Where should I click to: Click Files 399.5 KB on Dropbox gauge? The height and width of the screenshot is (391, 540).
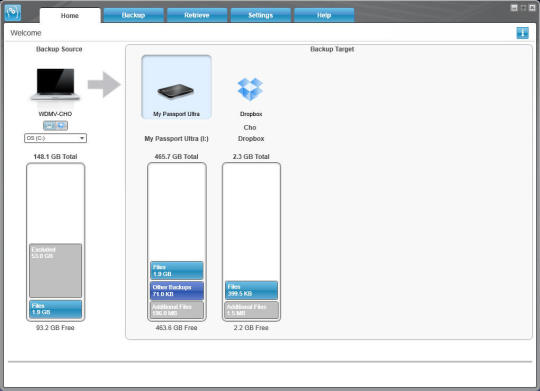pyautogui.click(x=251, y=290)
